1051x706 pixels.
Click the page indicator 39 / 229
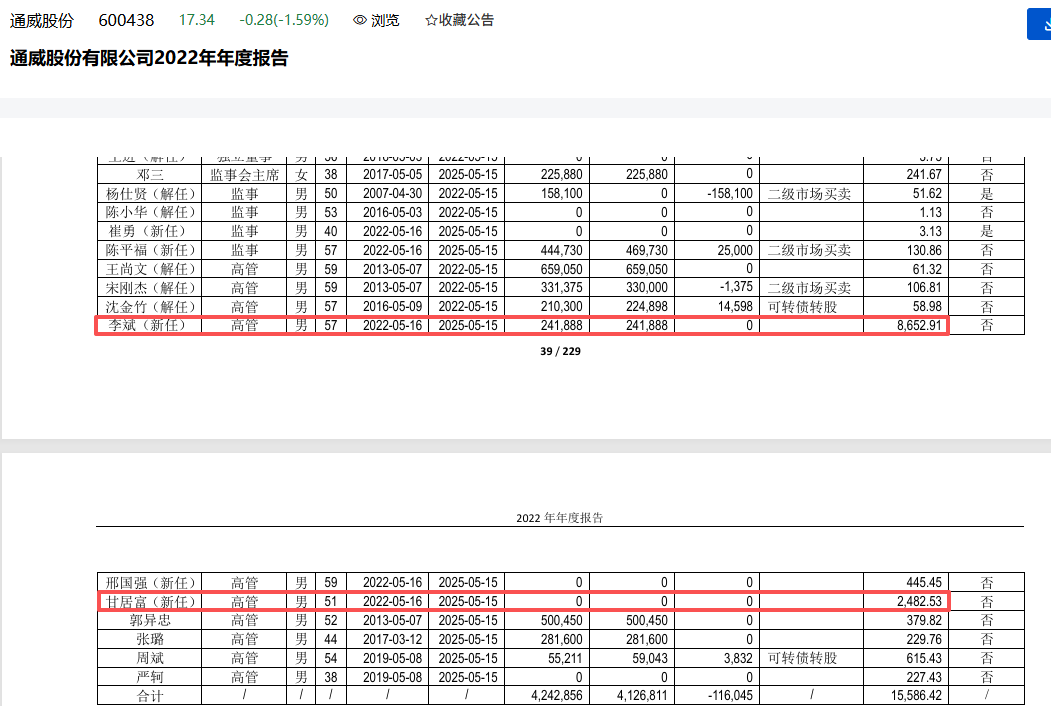(x=559, y=352)
